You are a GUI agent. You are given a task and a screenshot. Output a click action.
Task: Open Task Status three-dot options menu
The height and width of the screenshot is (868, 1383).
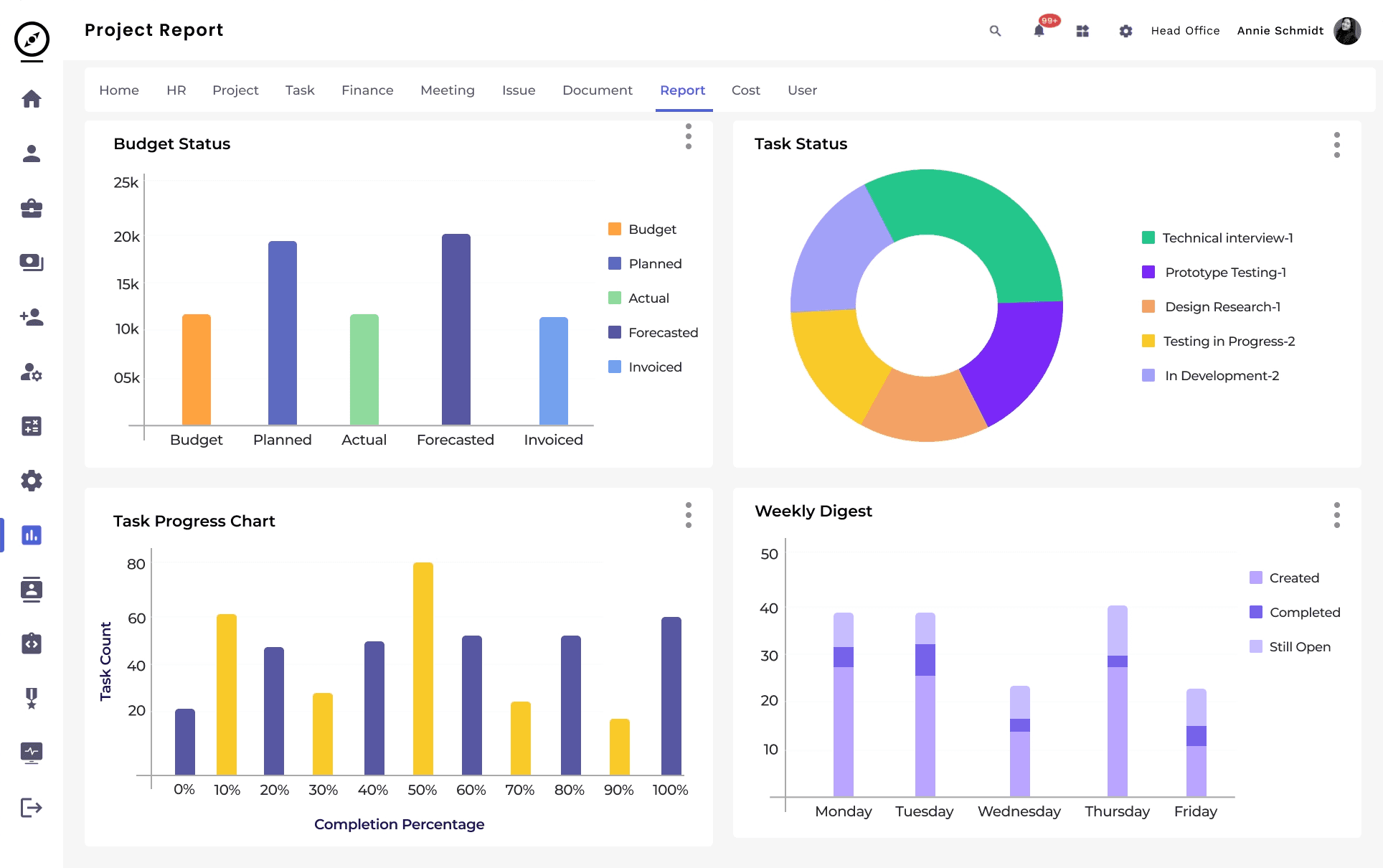(x=1336, y=145)
